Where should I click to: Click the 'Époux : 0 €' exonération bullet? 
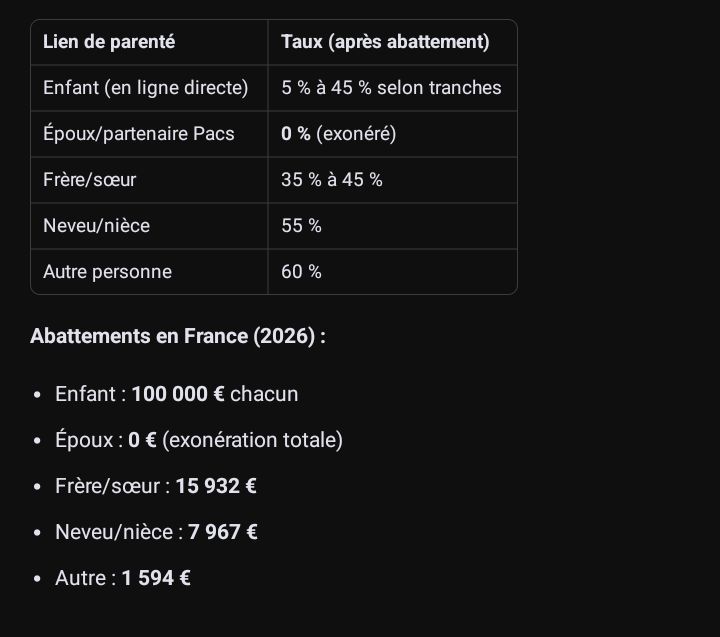pyautogui.click(x=199, y=440)
